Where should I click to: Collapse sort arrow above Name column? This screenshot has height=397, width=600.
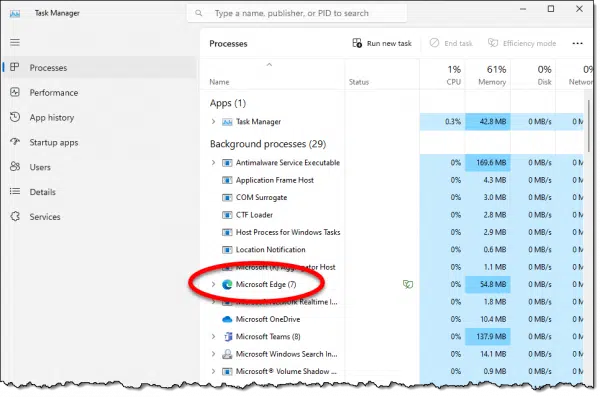tap(269, 64)
